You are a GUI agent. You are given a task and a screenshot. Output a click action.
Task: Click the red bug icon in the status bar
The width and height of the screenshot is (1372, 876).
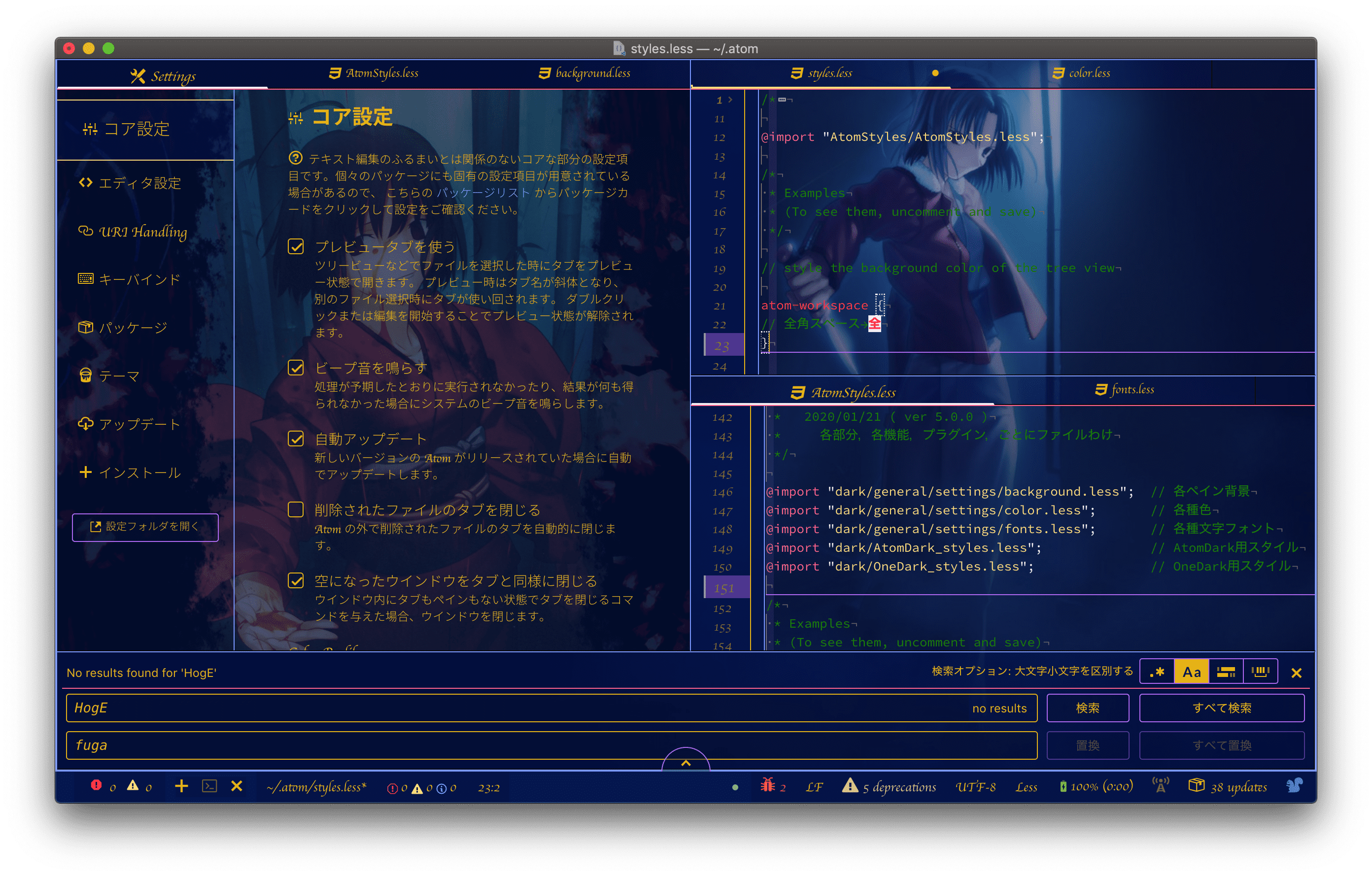coord(767,785)
